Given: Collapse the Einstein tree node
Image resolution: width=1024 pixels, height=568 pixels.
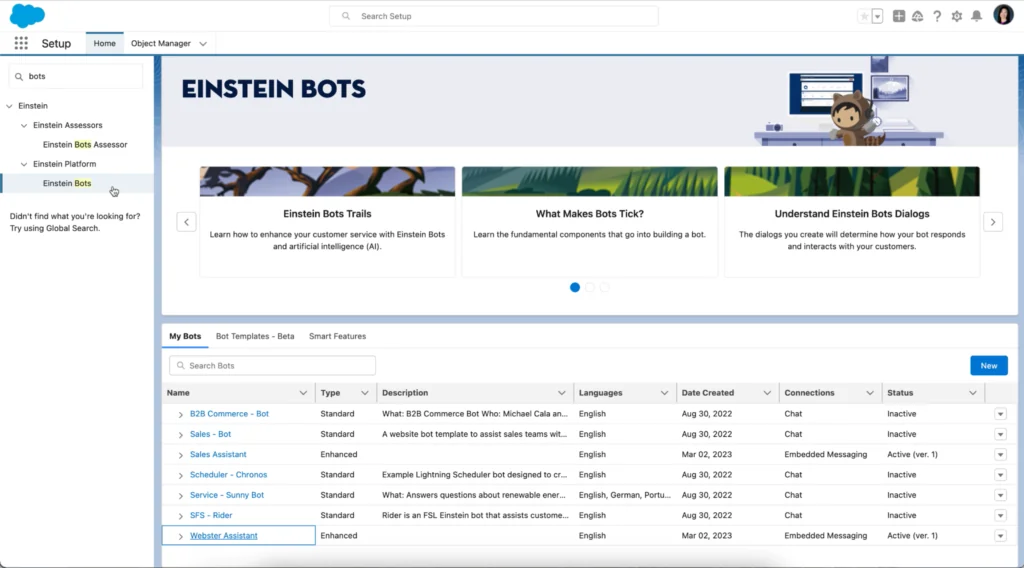Looking at the screenshot, I should click(x=9, y=106).
